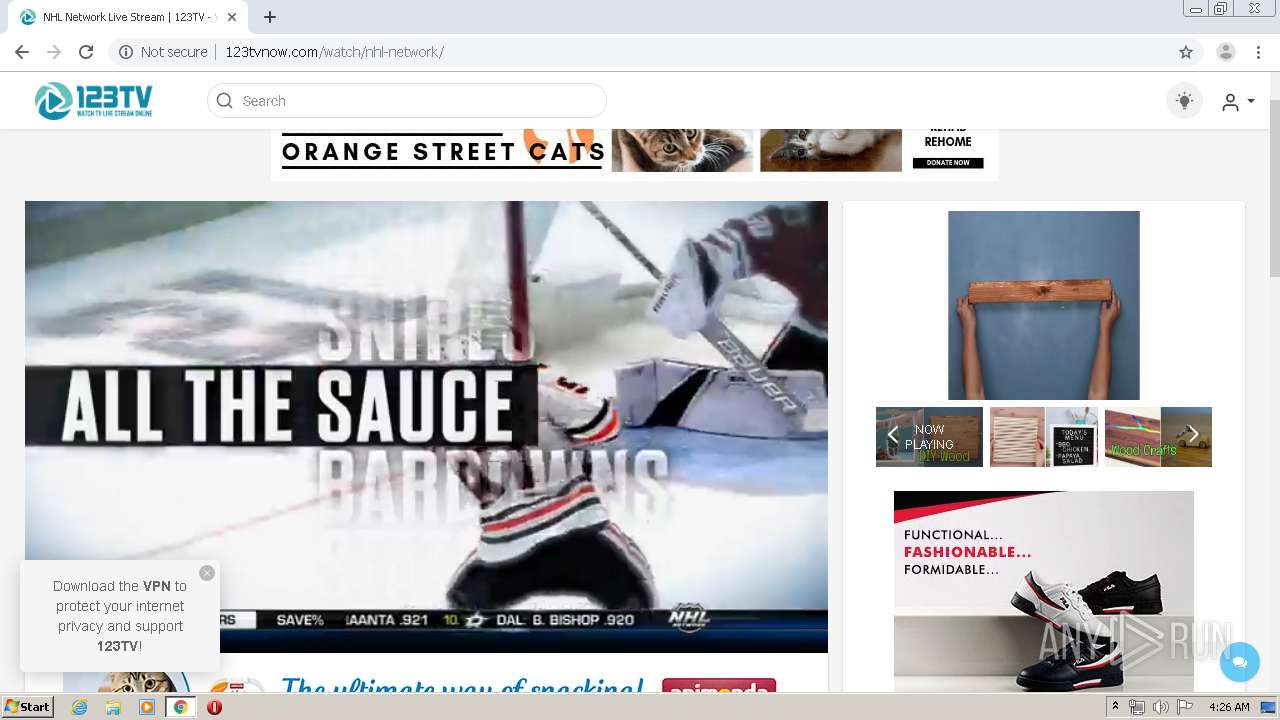1280x720 pixels.
Task: Click the Action Center flag icon
Action: pyautogui.click(x=1185, y=707)
